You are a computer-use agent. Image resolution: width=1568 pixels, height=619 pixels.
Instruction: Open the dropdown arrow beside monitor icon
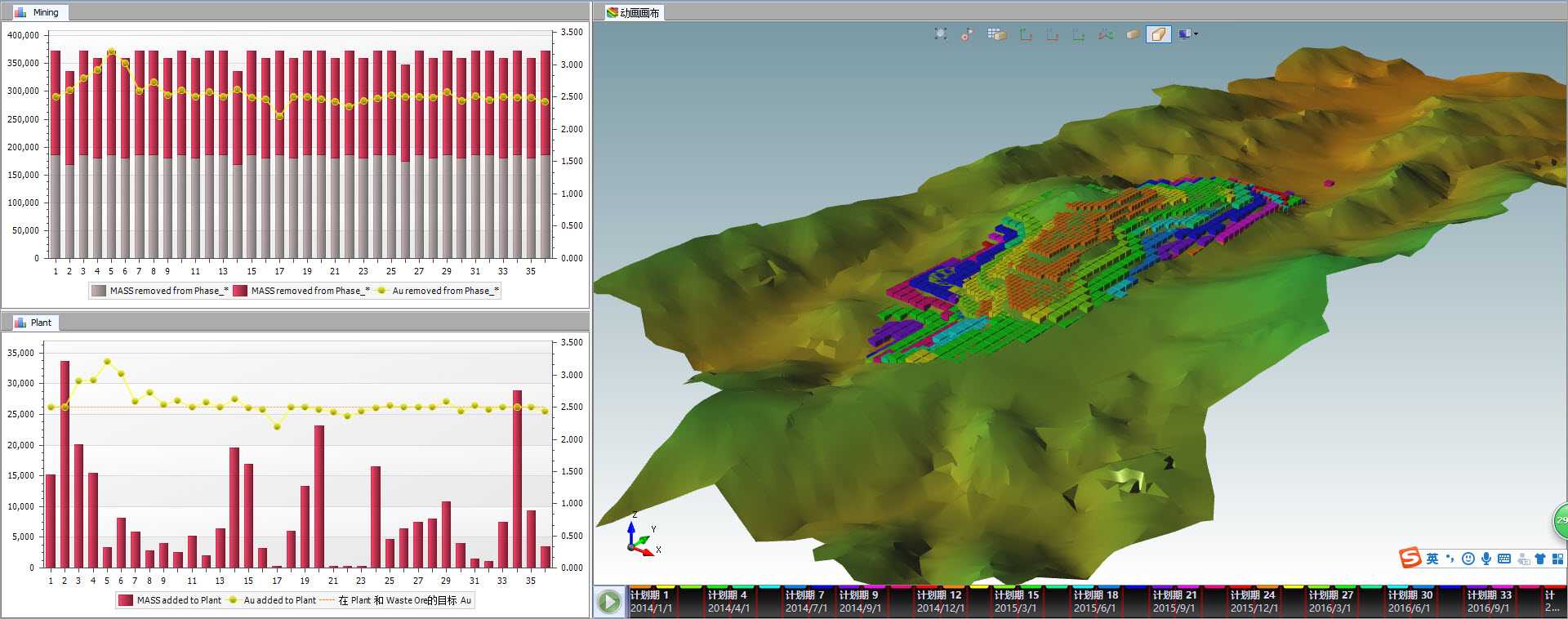[1196, 34]
